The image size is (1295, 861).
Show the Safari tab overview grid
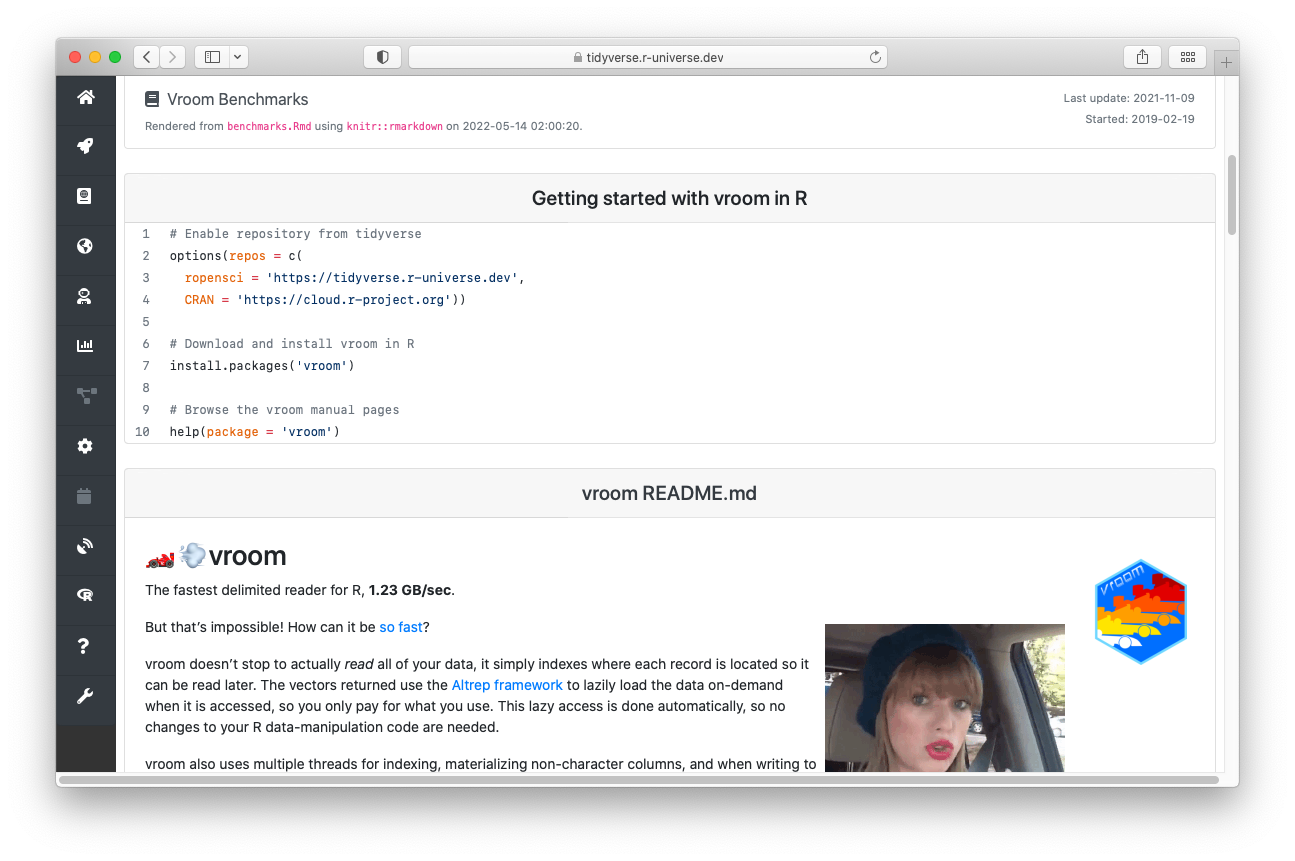click(x=1188, y=57)
